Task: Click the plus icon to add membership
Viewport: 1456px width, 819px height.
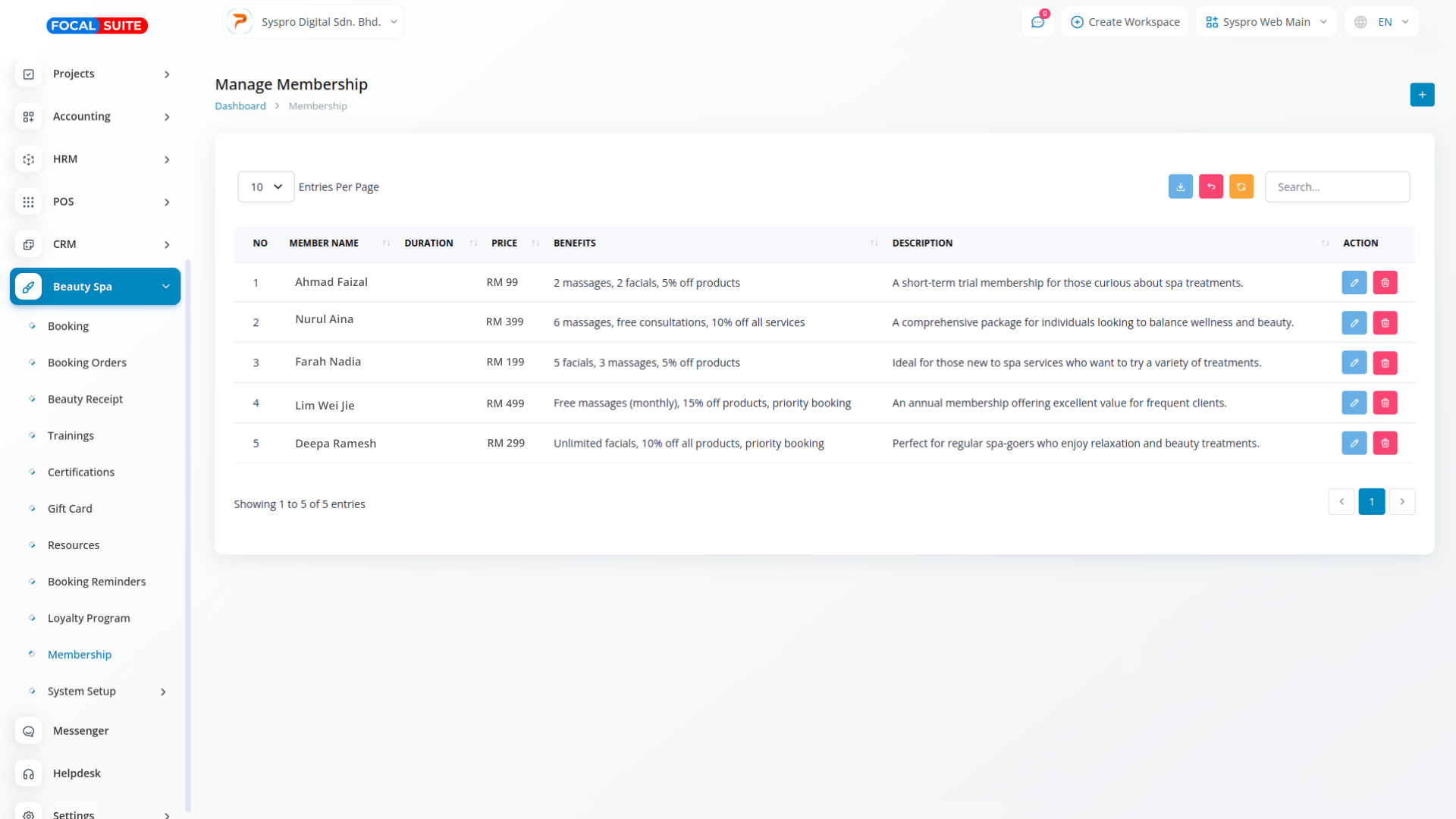Action: [x=1422, y=95]
